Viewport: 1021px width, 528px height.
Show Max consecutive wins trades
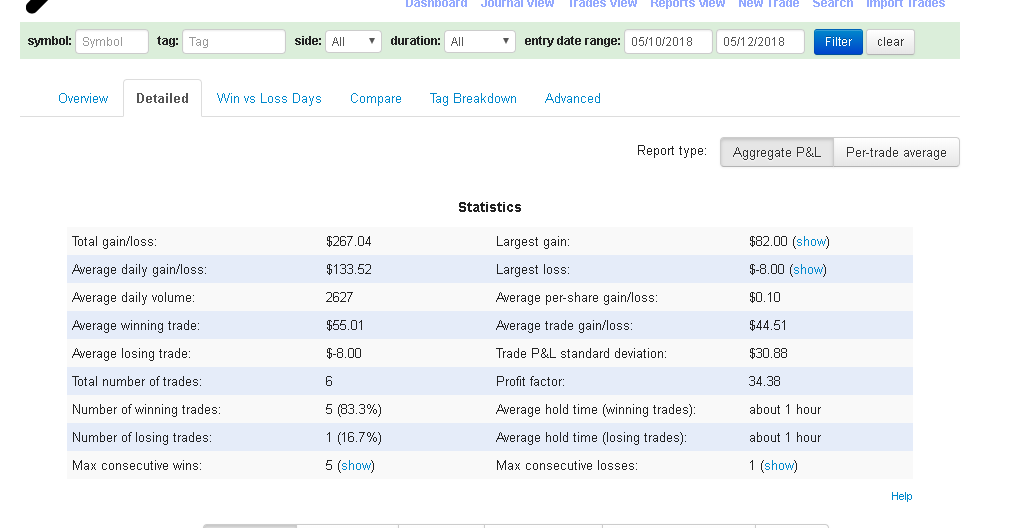(x=356, y=465)
